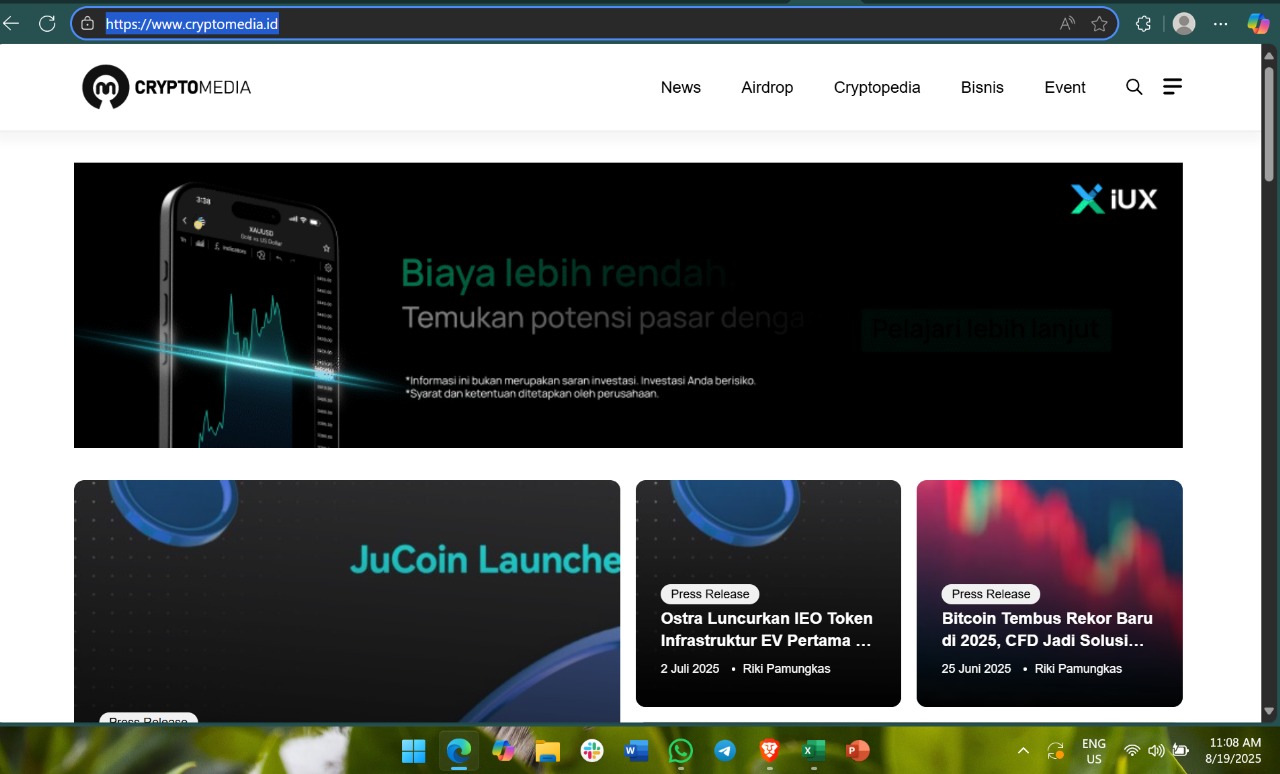Click the iUX advertisement banner
This screenshot has height=774, width=1280.
pos(628,305)
